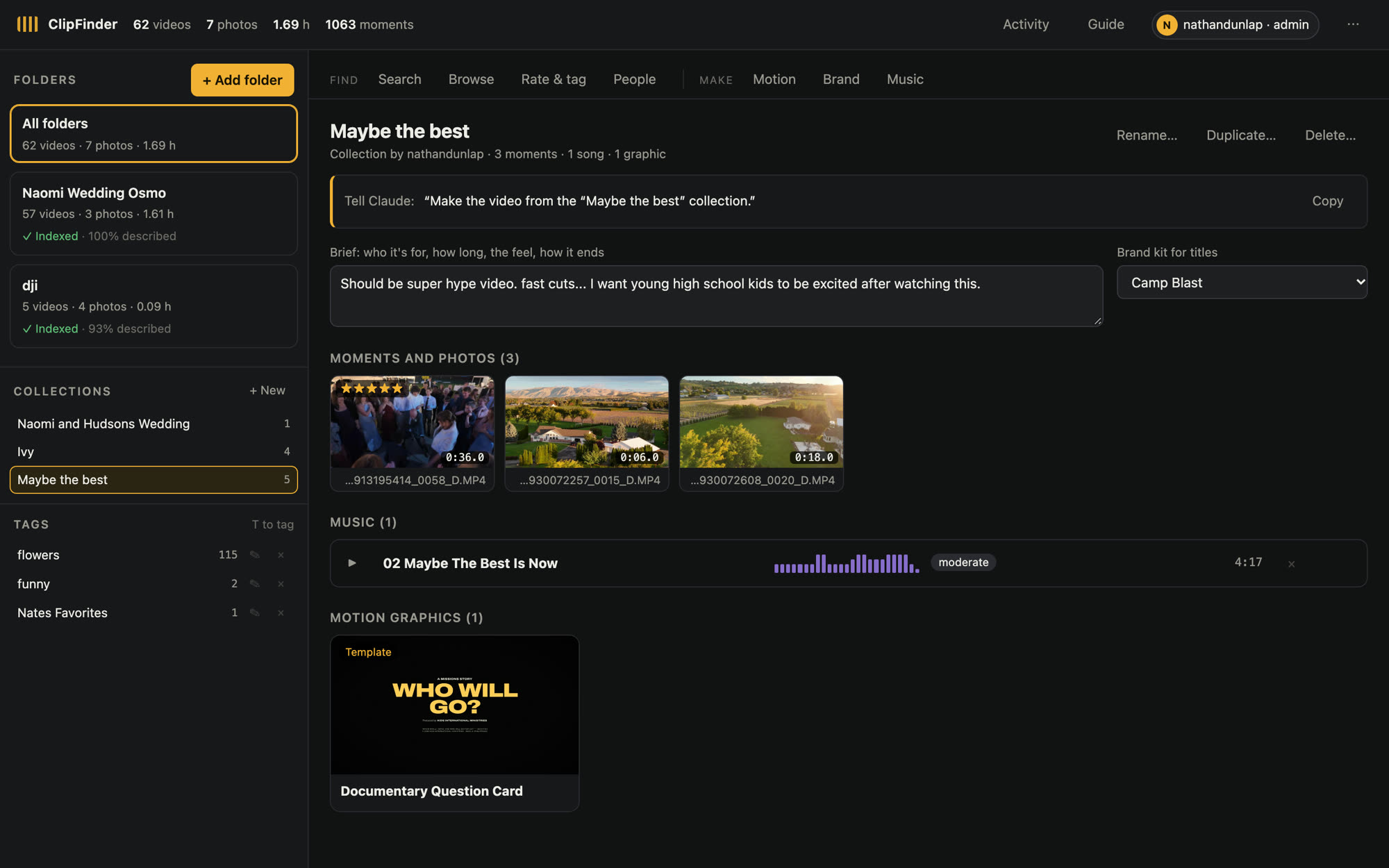Click the song waveform visualization

coord(847,563)
